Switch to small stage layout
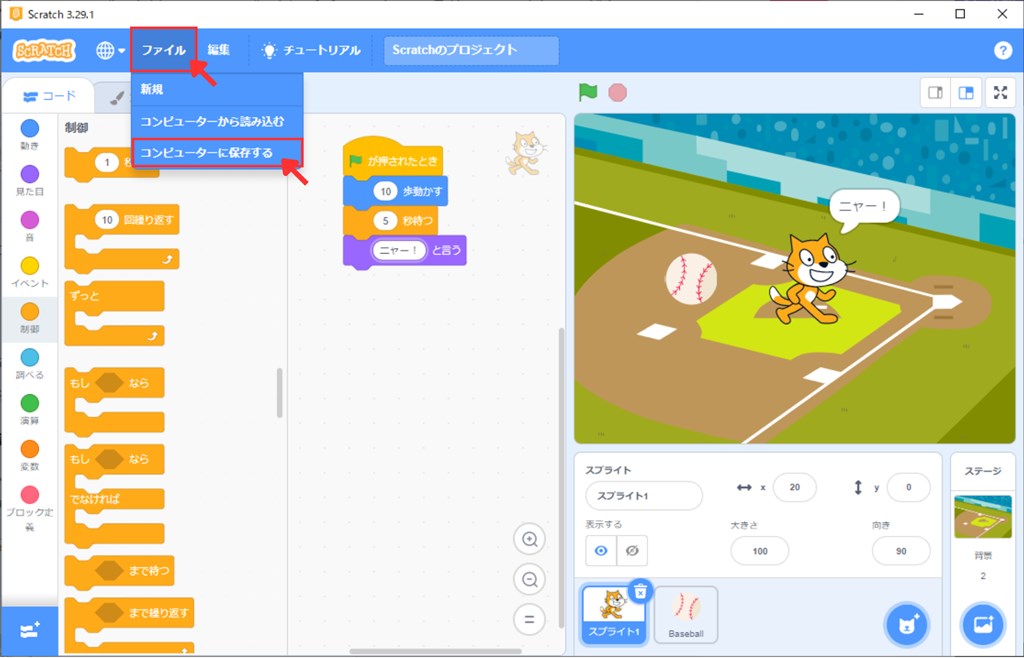1024x658 pixels. point(935,93)
